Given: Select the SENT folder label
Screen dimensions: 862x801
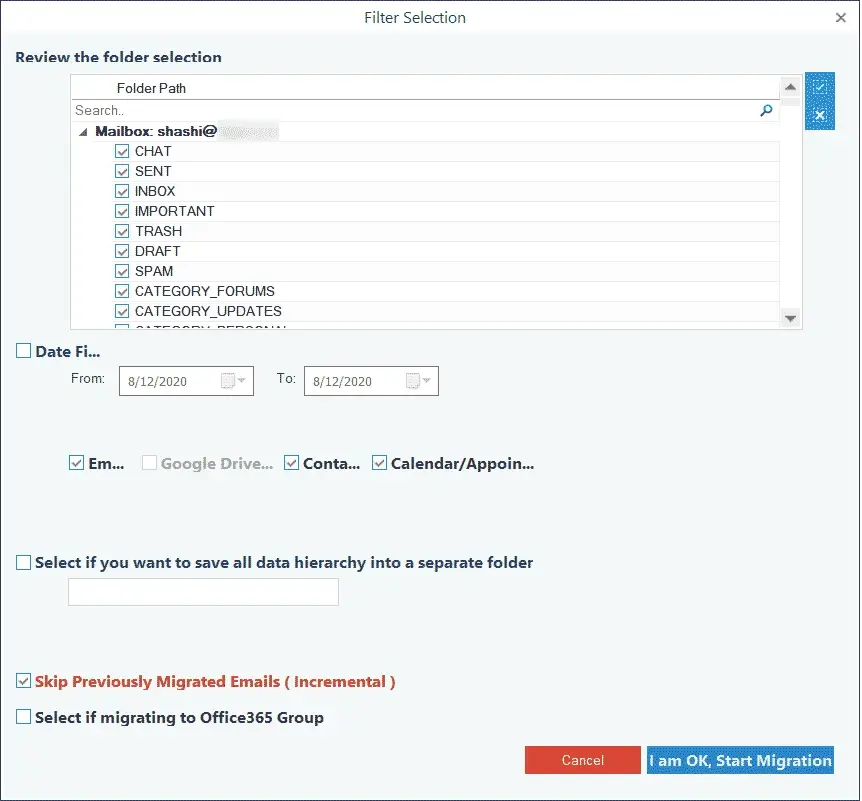Looking at the screenshot, I should pos(153,171).
